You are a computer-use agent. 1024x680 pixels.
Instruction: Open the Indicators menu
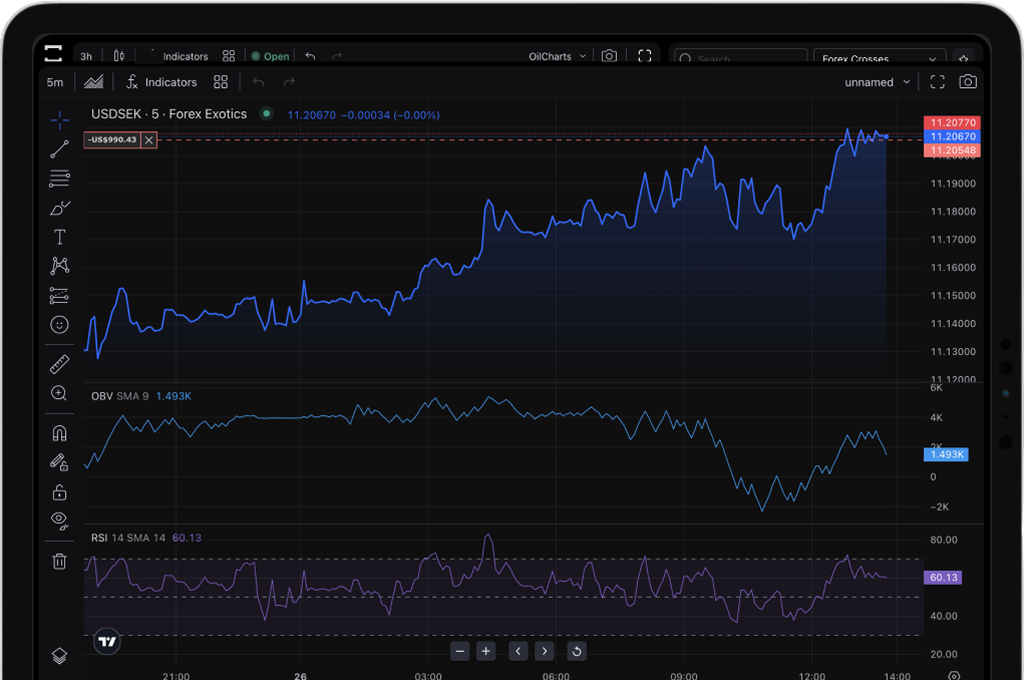click(x=161, y=82)
